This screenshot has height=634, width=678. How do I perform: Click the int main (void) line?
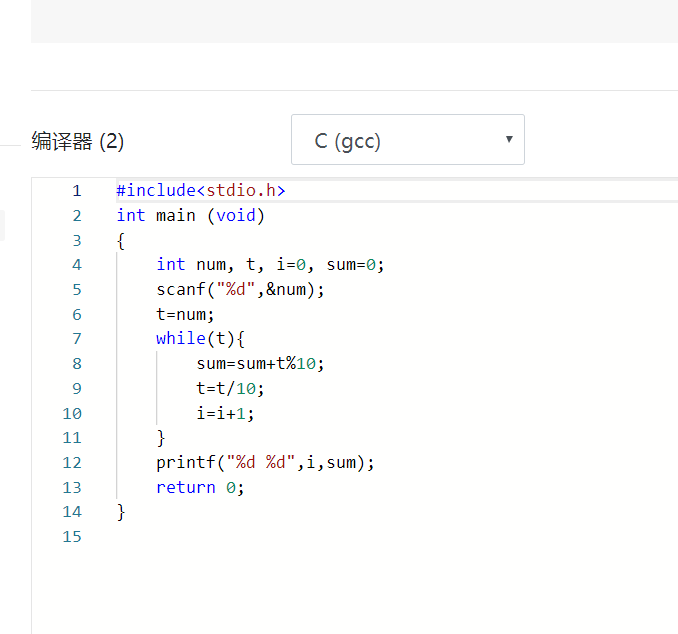point(190,215)
